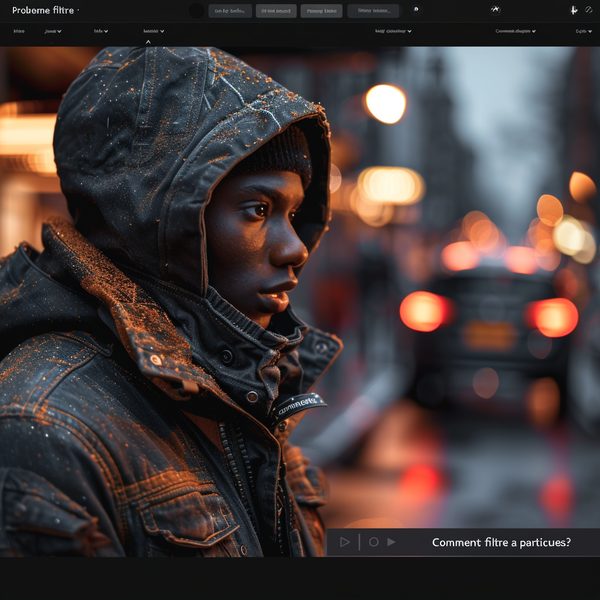Click the fourth wide gray button in top bar
The width and height of the screenshot is (600, 600).
pyautogui.click(x=373, y=11)
